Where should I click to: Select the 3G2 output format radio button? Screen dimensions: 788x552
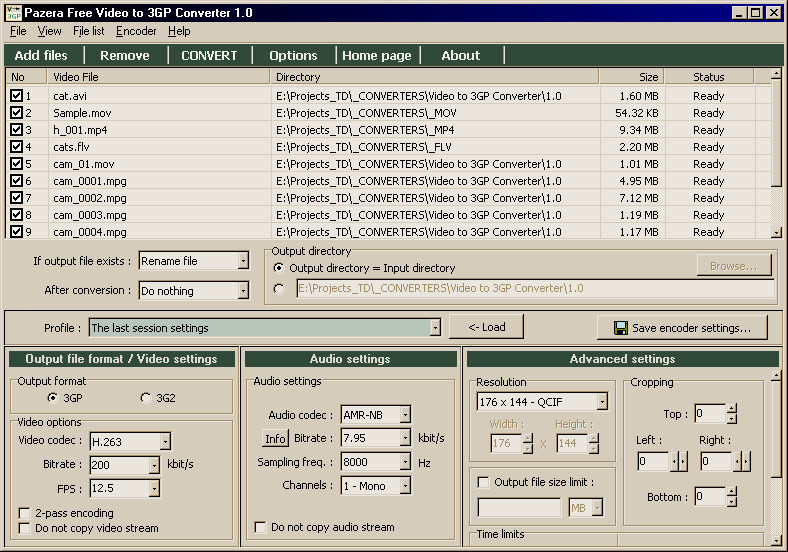(146, 398)
